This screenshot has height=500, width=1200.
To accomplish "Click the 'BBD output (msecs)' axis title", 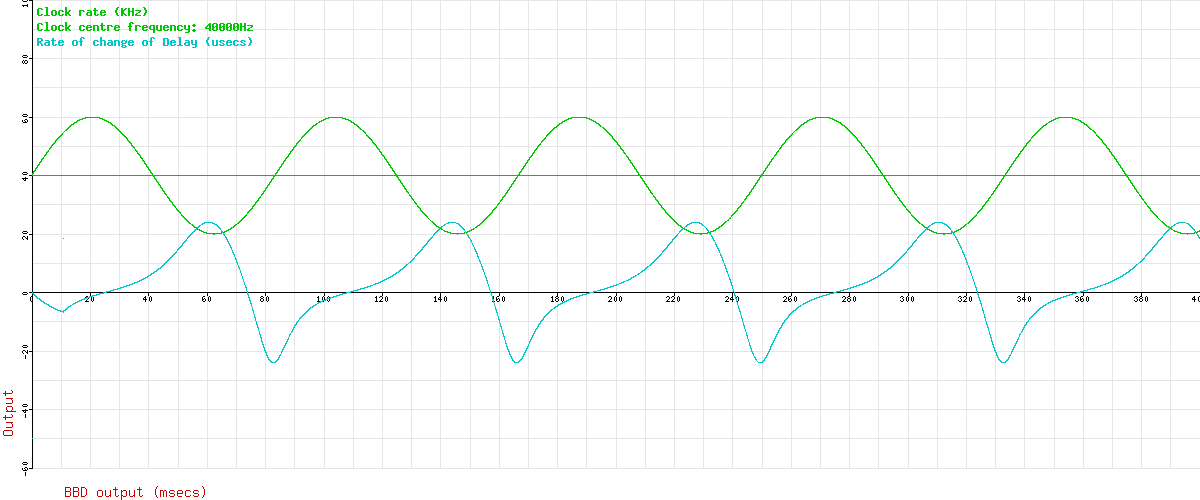I will coord(135,492).
